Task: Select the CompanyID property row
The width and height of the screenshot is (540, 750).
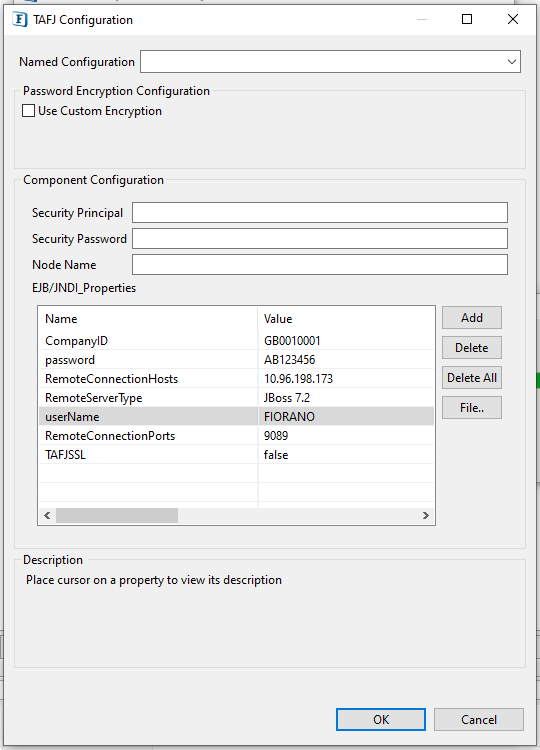Action: tap(236, 341)
